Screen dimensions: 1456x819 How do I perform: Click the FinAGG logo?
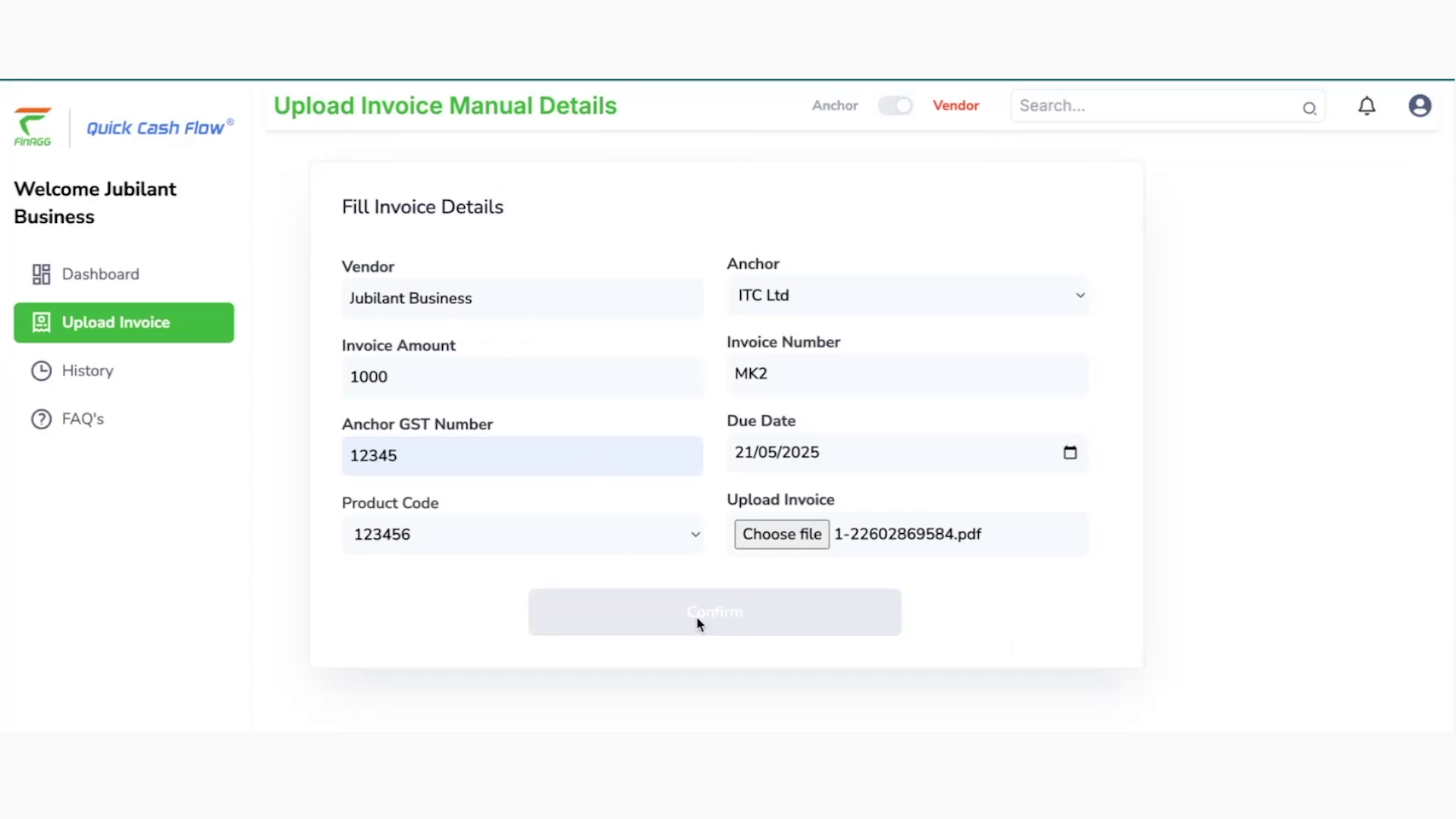[x=32, y=127]
